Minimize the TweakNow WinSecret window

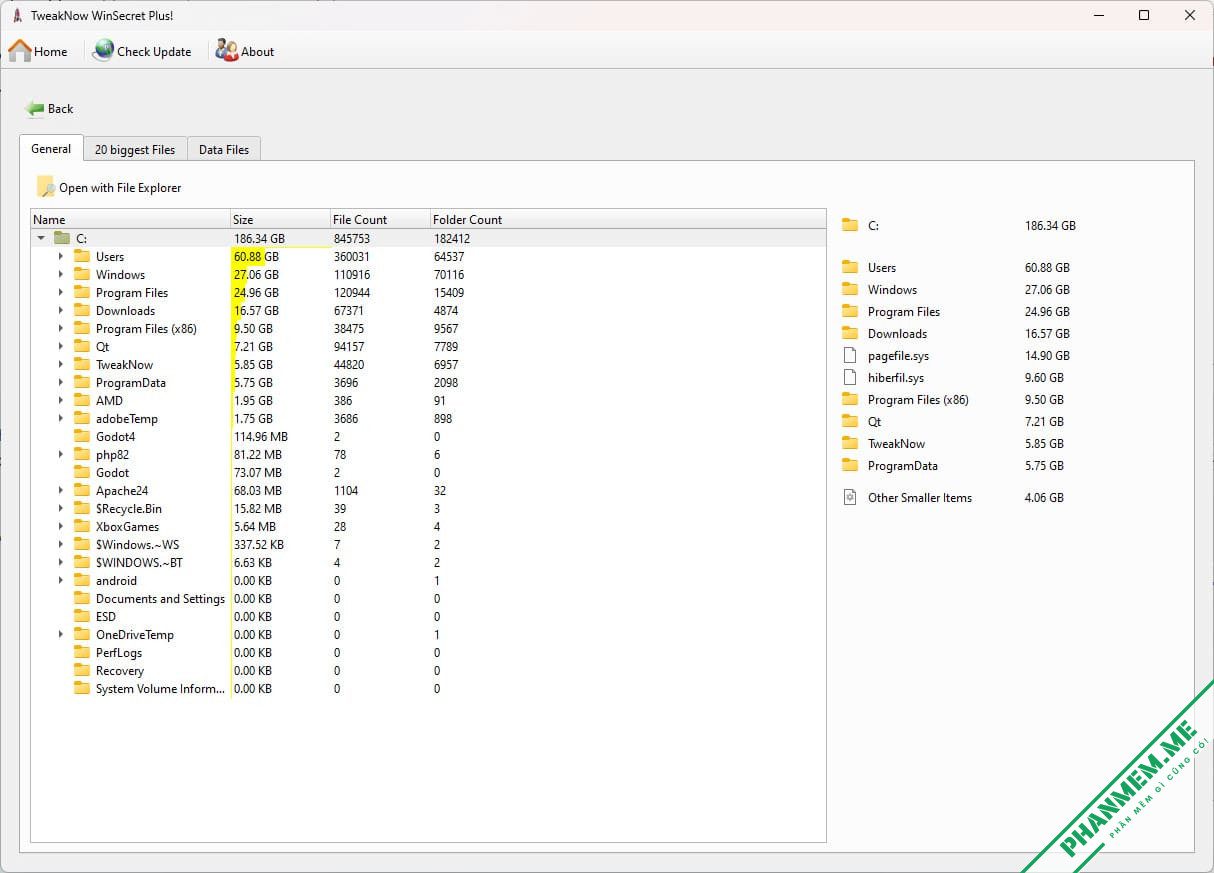click(1099, 15)
